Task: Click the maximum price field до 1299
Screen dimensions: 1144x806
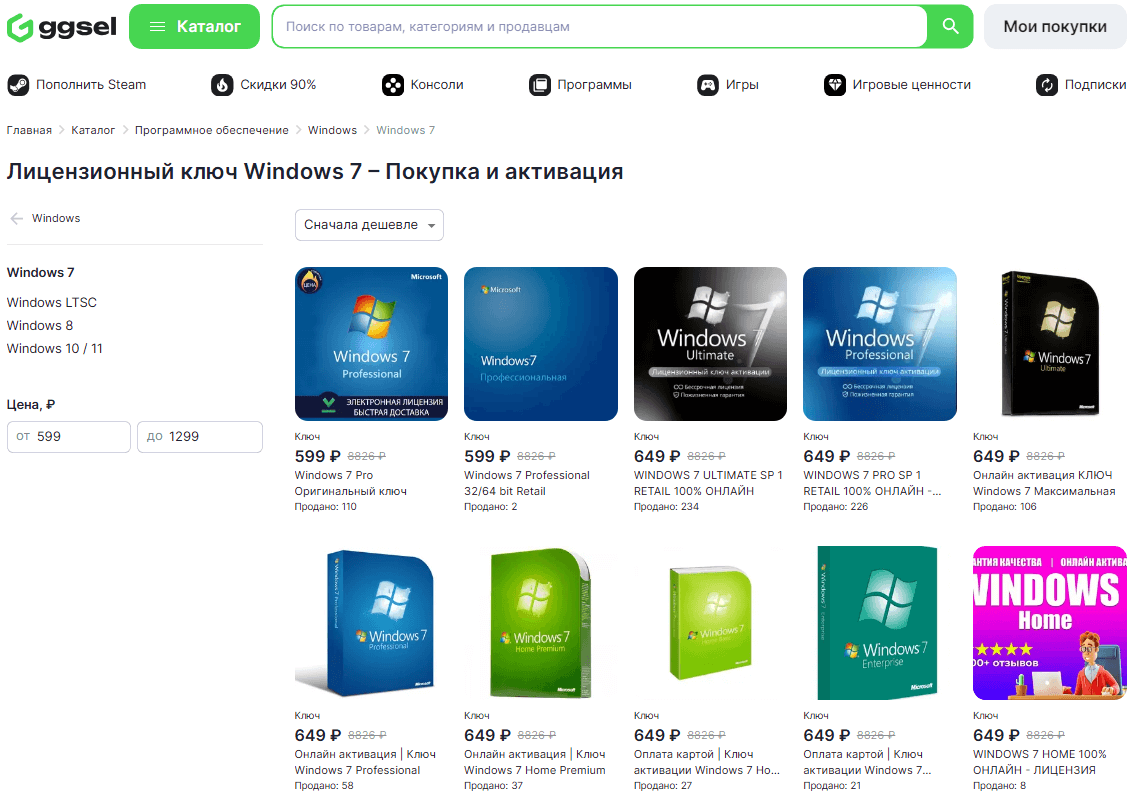Action: click(200, 436)
